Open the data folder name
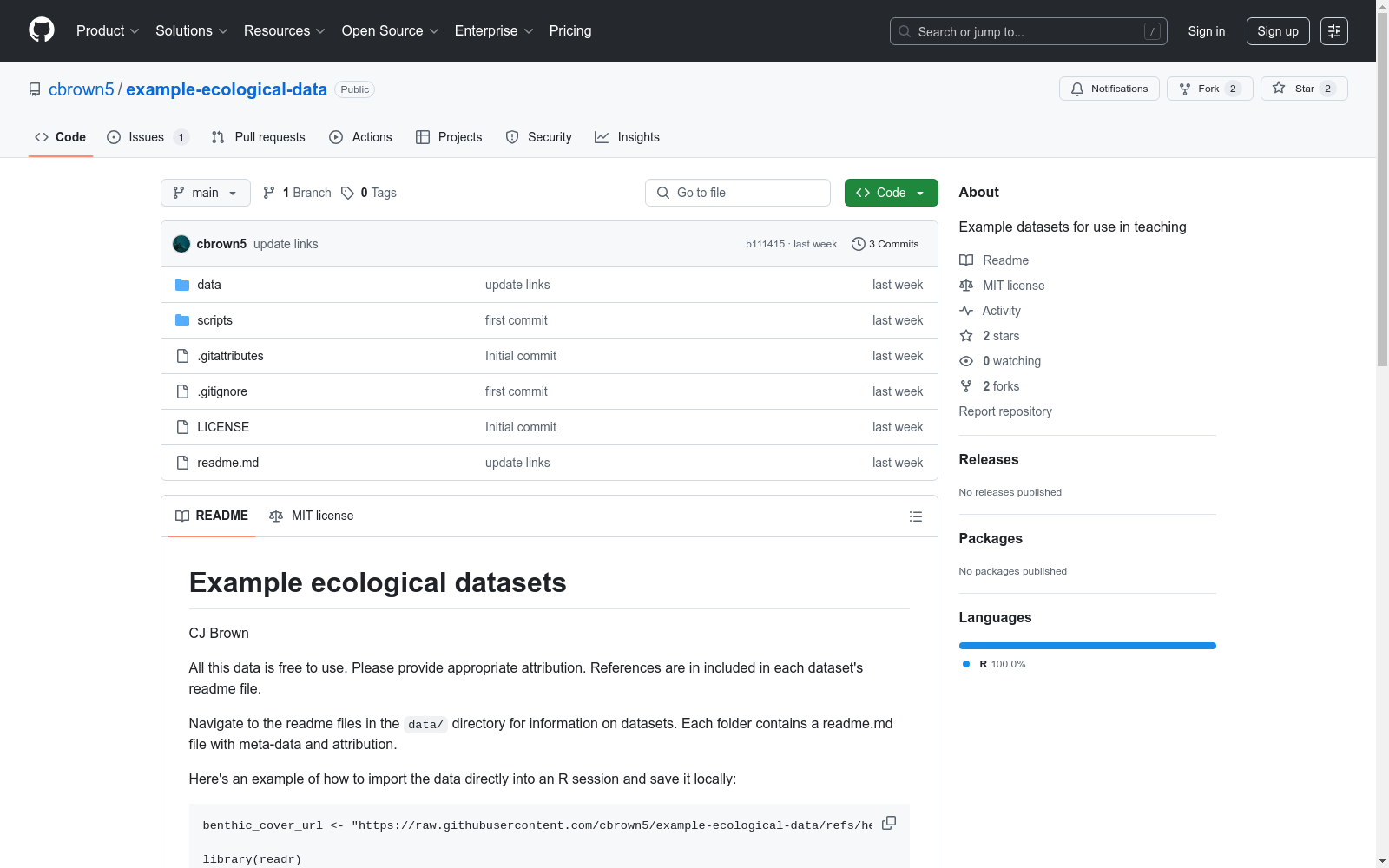 point(209,285)
